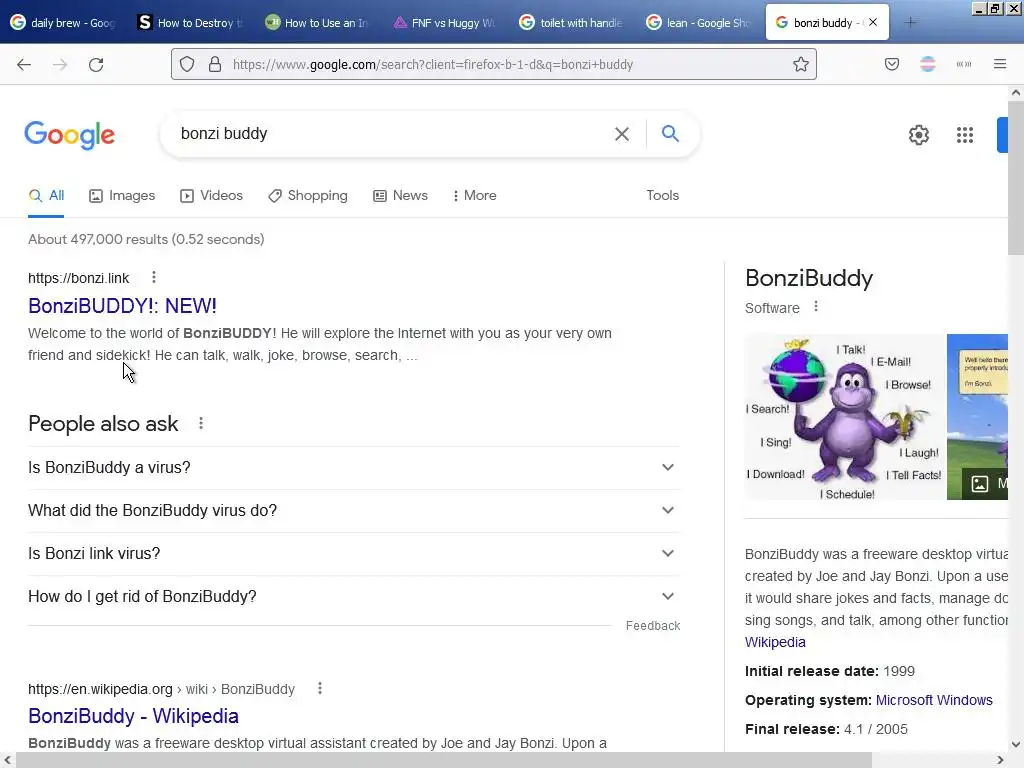Image resolution: width=1024 pixels, height=768 pixels.
Task: Expand 'Is BonziBuddy a virus?' question
Action: point(354,468)
